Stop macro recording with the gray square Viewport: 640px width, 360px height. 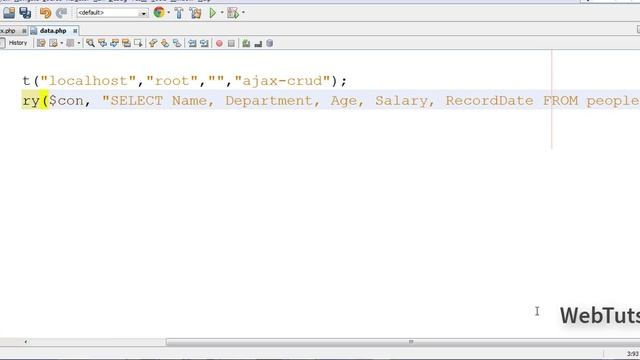(231, 43)
